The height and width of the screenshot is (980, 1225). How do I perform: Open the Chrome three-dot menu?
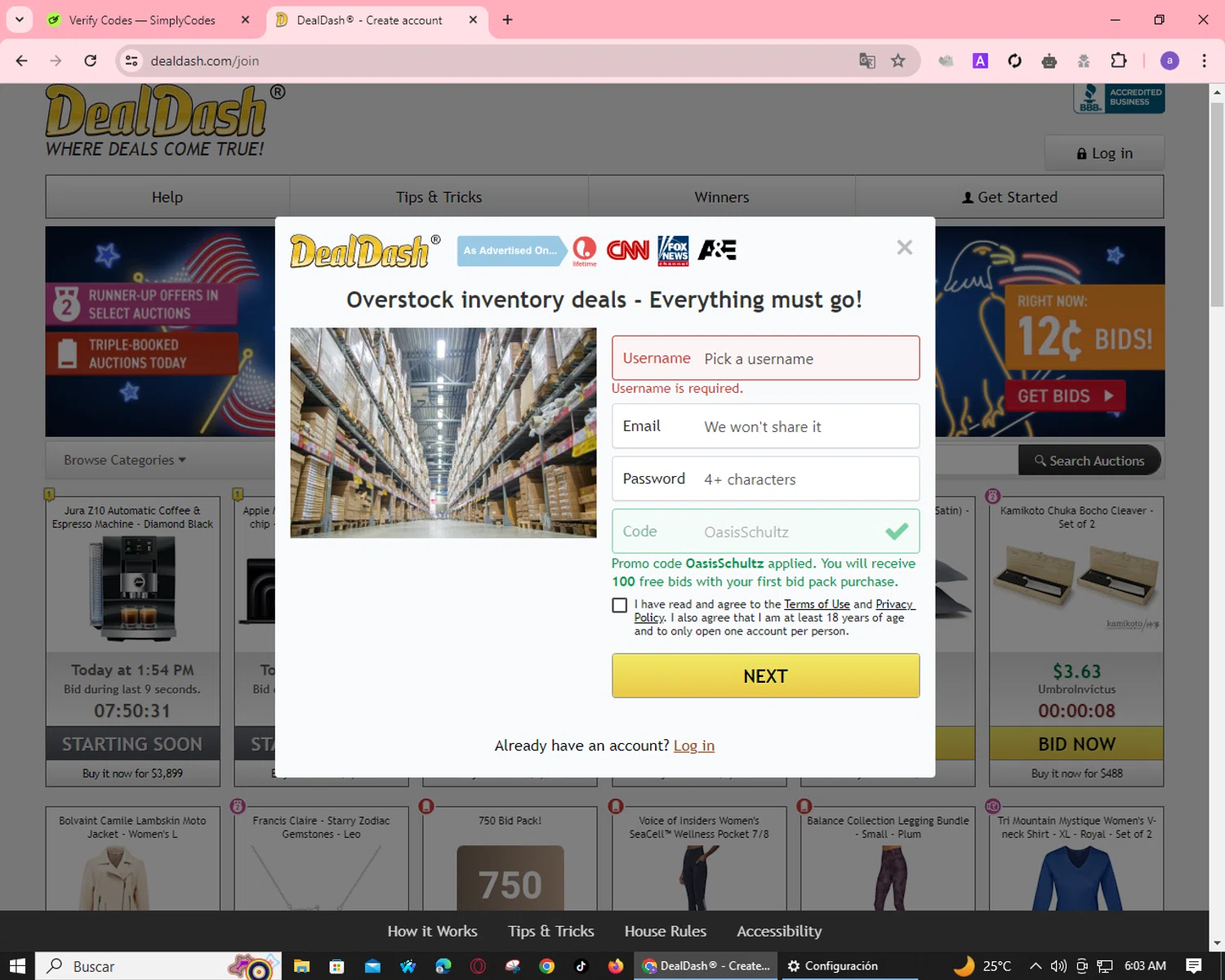pyautogui.click(x=1204, y=60)
